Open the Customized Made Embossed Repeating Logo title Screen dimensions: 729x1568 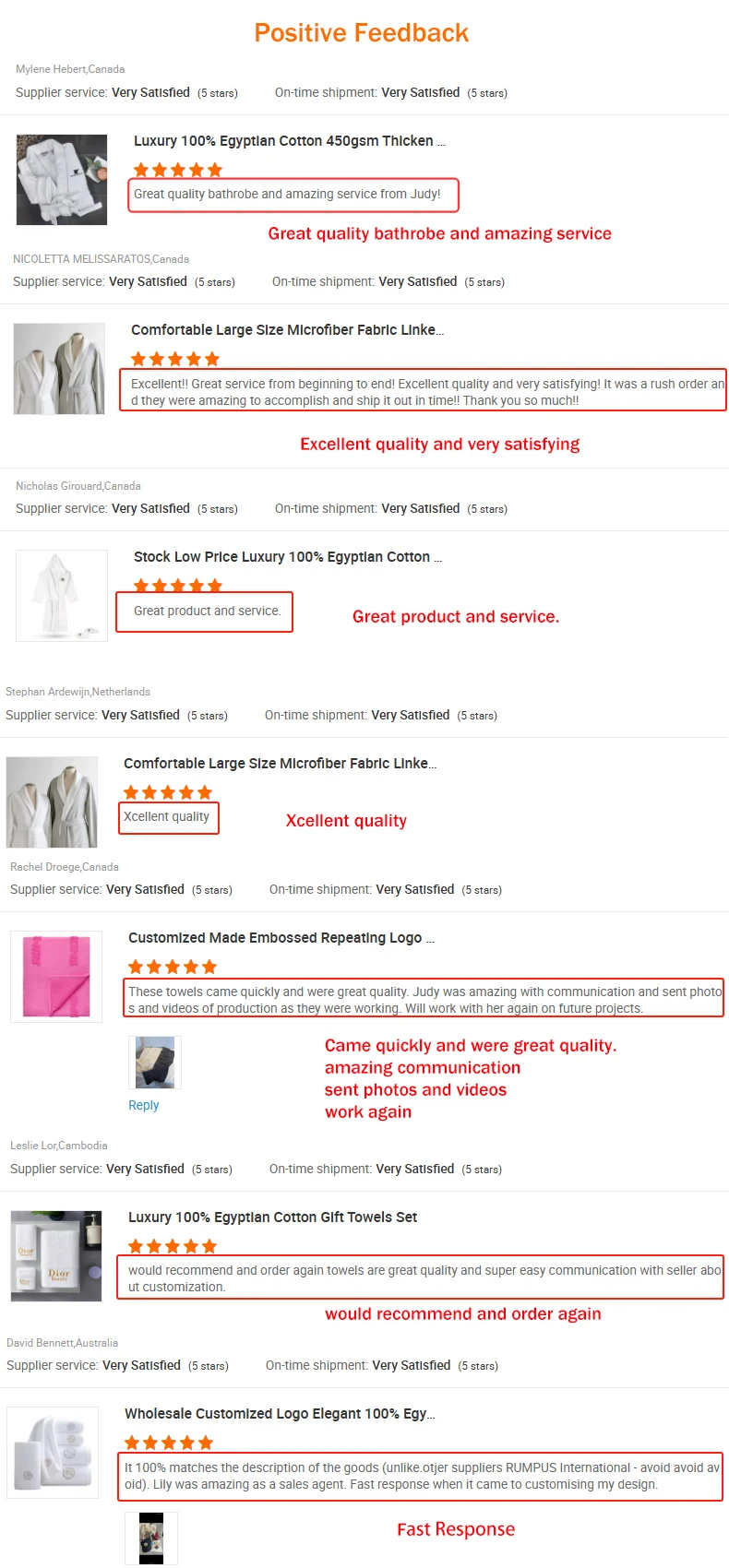pyautogui.click(x=281, y=938)
